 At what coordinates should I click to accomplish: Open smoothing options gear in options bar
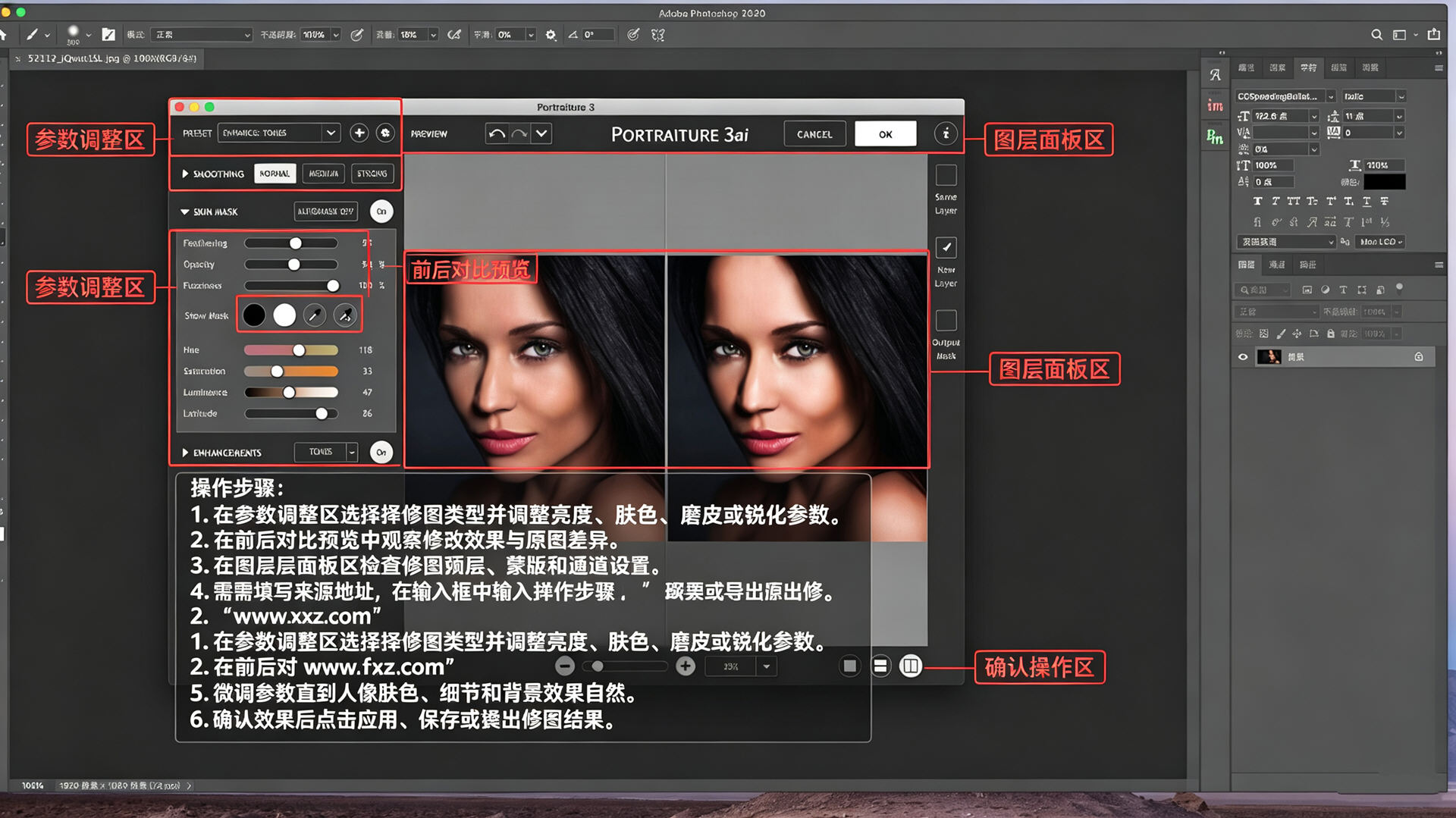[551, 34]
